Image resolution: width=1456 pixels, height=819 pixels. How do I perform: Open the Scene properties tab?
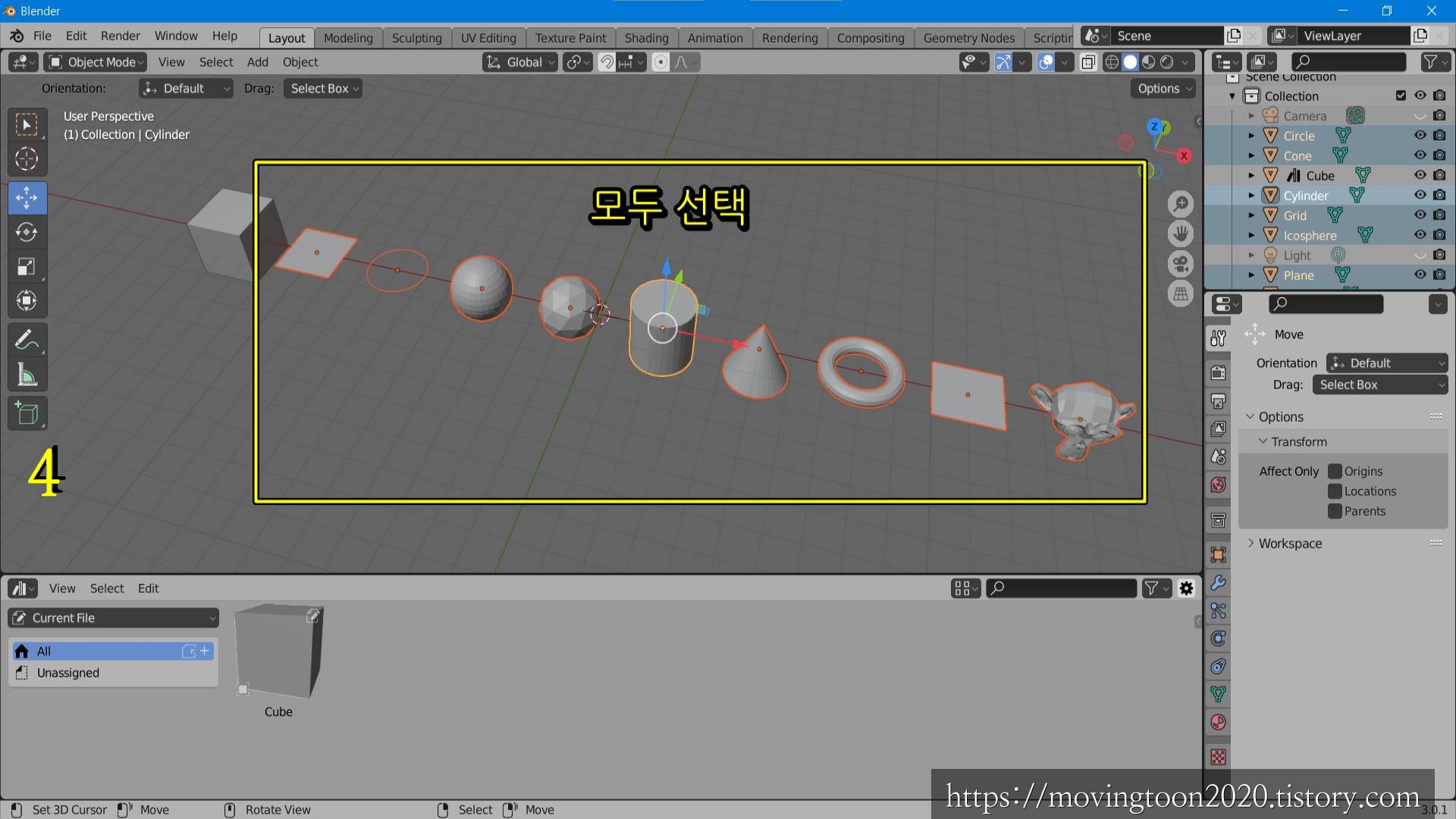tap(1219, 457)
